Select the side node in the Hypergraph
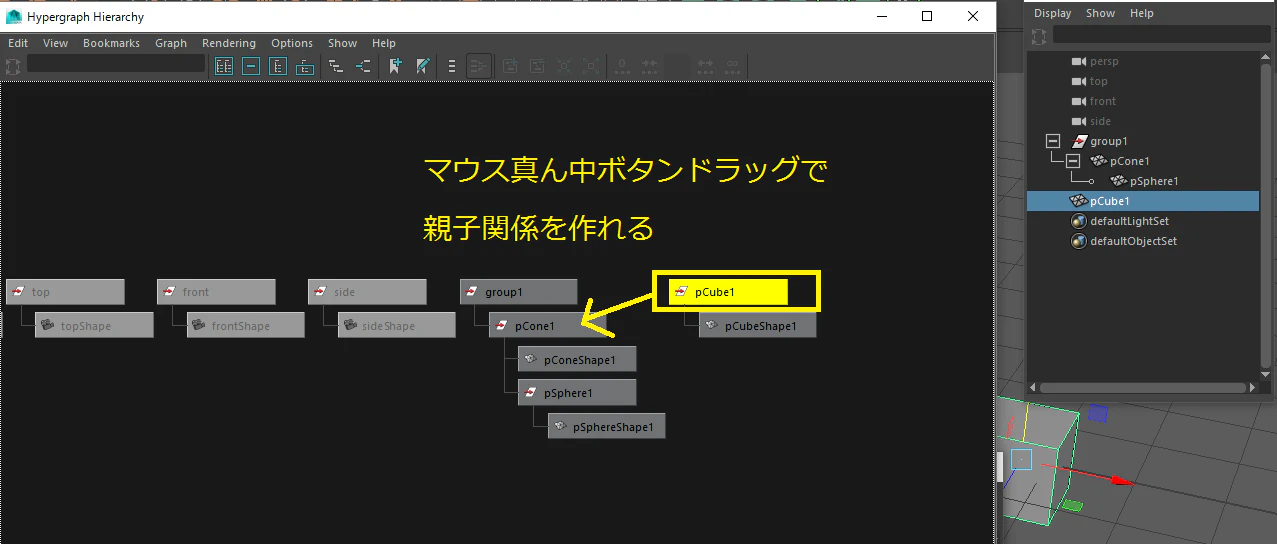 click(x=367, y=292)
